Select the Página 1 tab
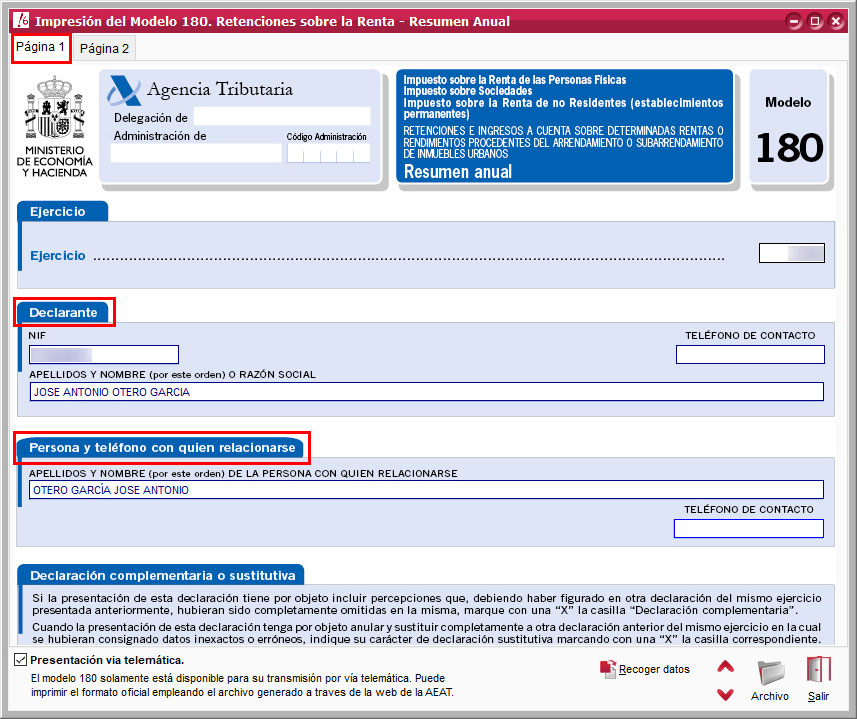Viewport: 857px width, 719px height. pyautogui.click(x=40, y=48)
